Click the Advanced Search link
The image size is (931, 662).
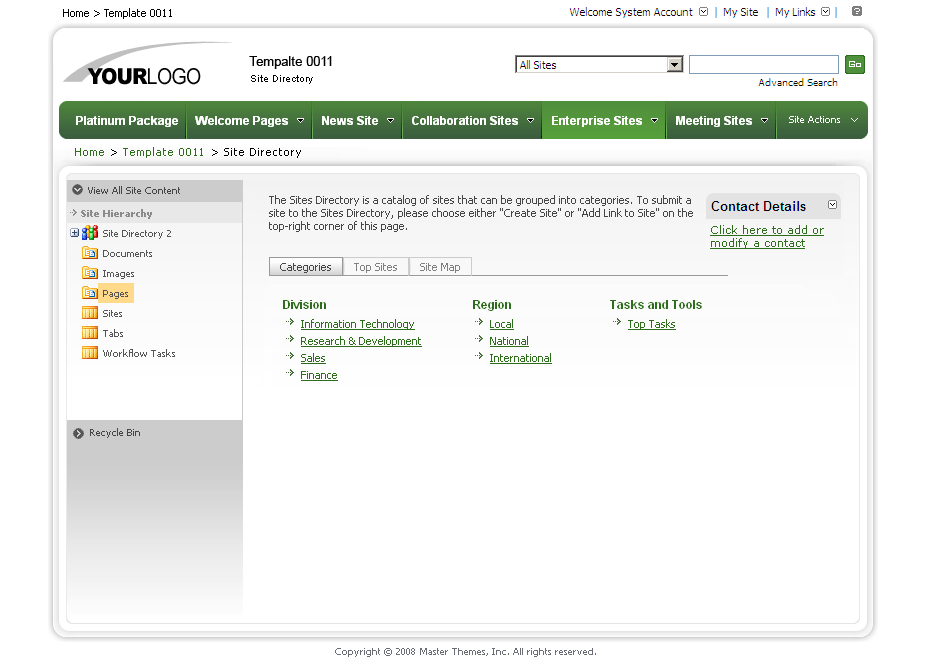(797, 82)
